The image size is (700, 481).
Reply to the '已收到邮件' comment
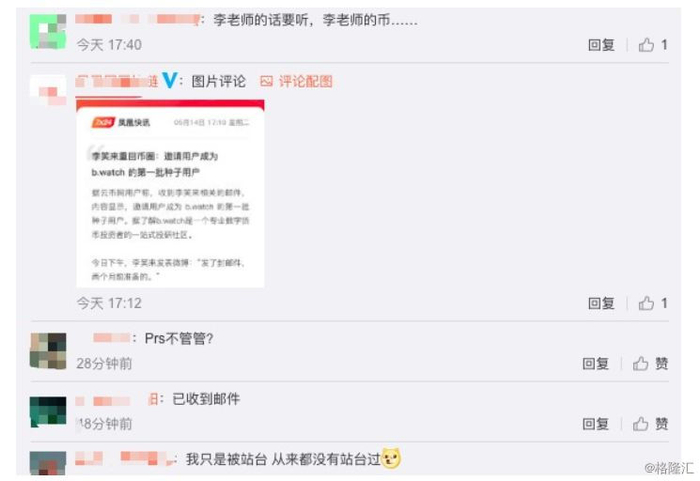pos(596,424)
